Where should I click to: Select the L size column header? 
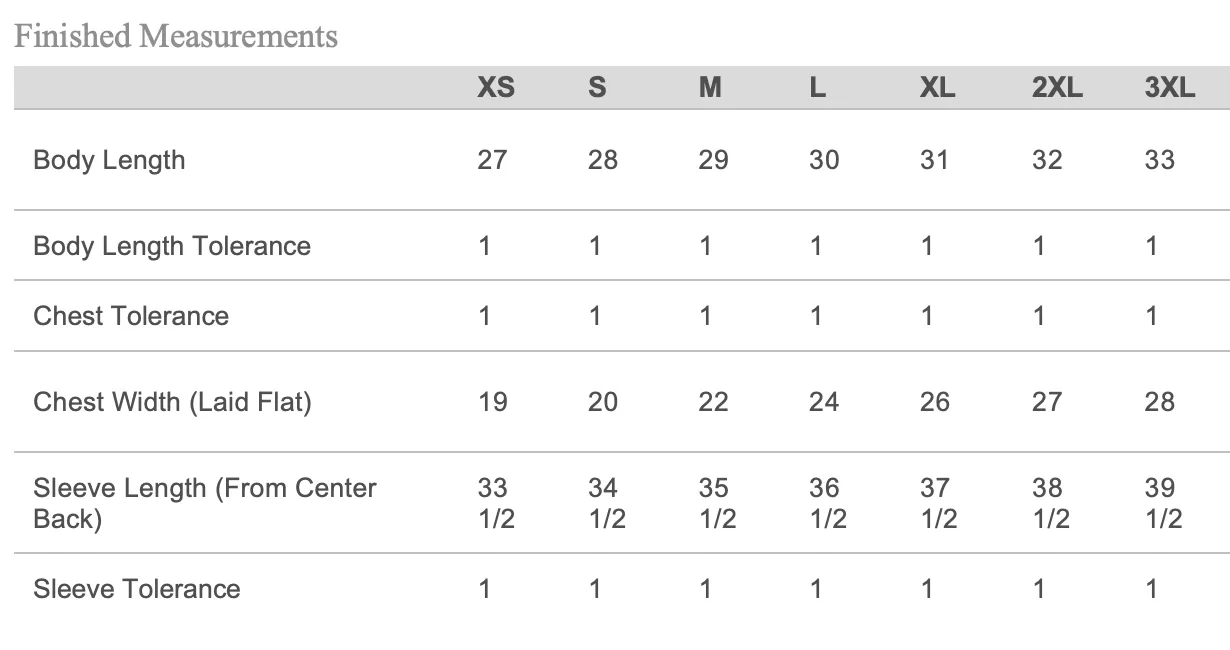click(x=817, y=88)
